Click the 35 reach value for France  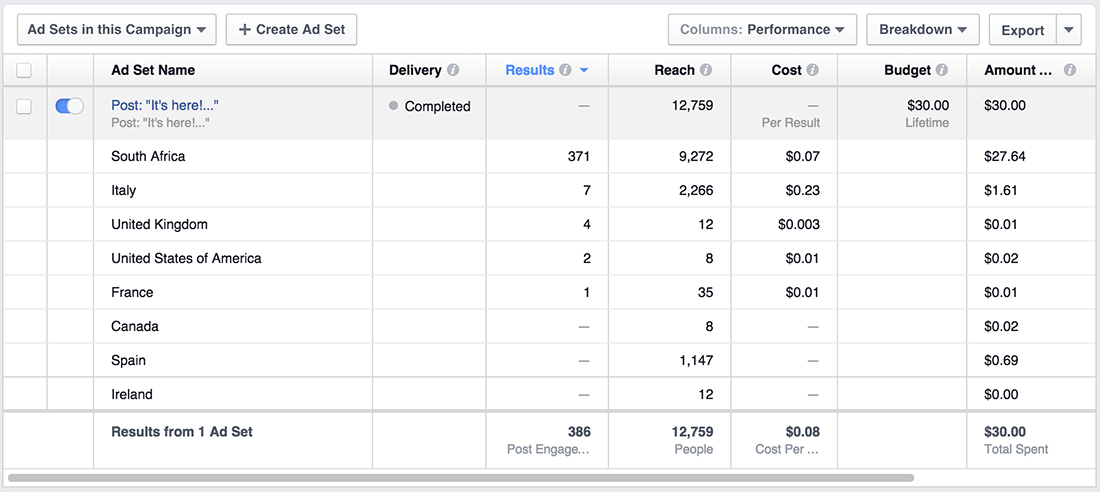pos(706,292)
